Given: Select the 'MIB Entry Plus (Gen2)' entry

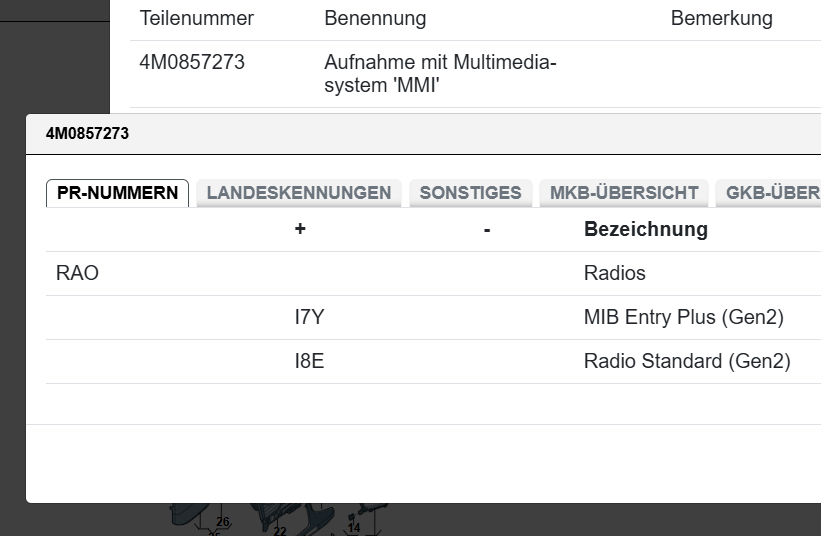Looking at the screenshot, I should click(x=683, y=317).
